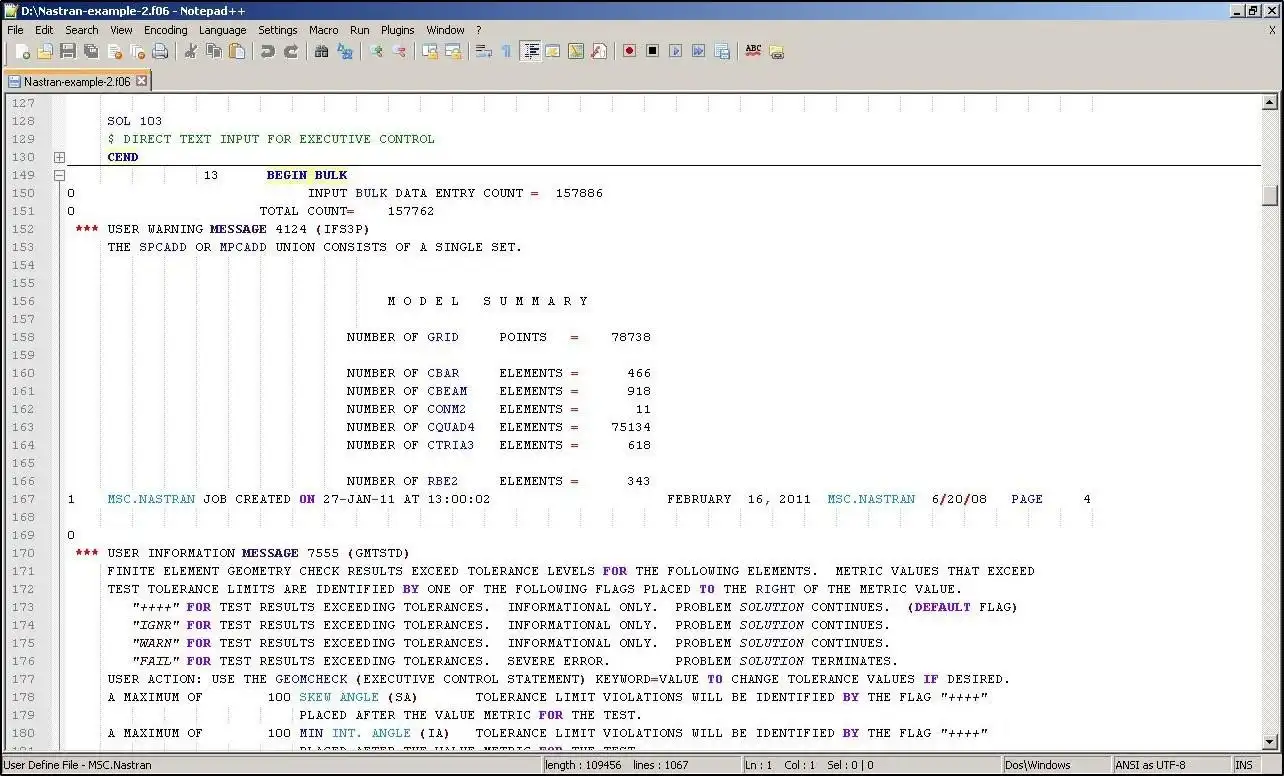Click the Close document toolbar icon
The height and width of the screenshot is (776, 1284).
tap(114, 51)
